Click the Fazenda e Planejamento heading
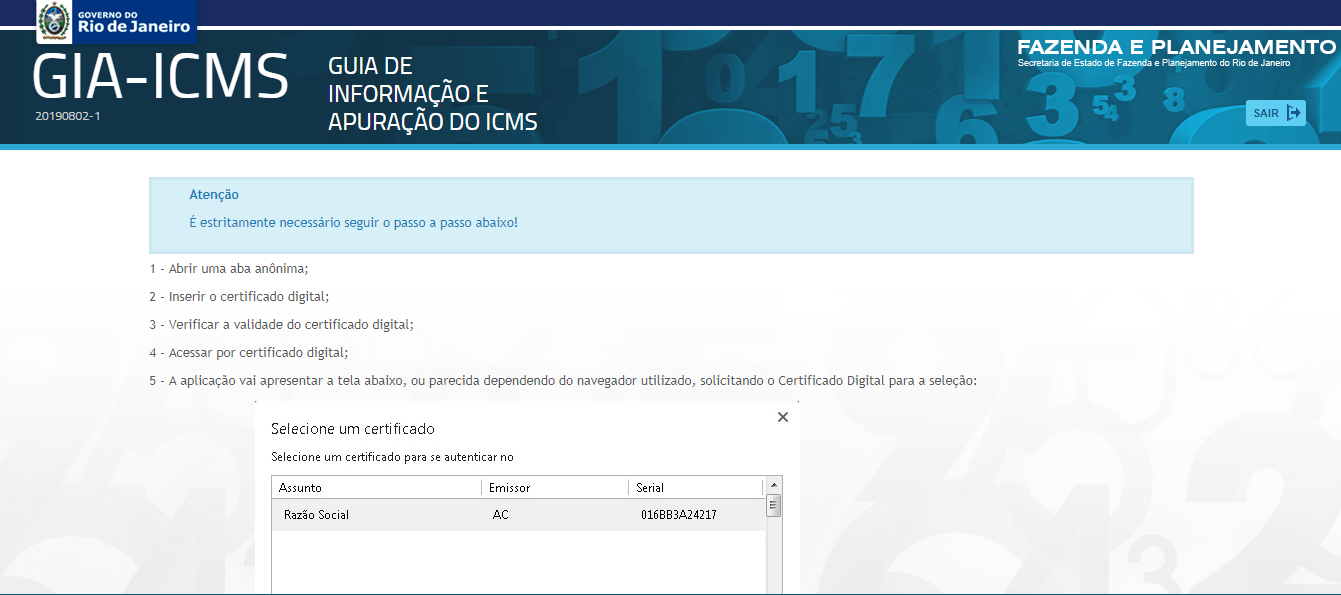Image resolution: width=1341 pixels, height=595 pixels. coord(1176,47)
